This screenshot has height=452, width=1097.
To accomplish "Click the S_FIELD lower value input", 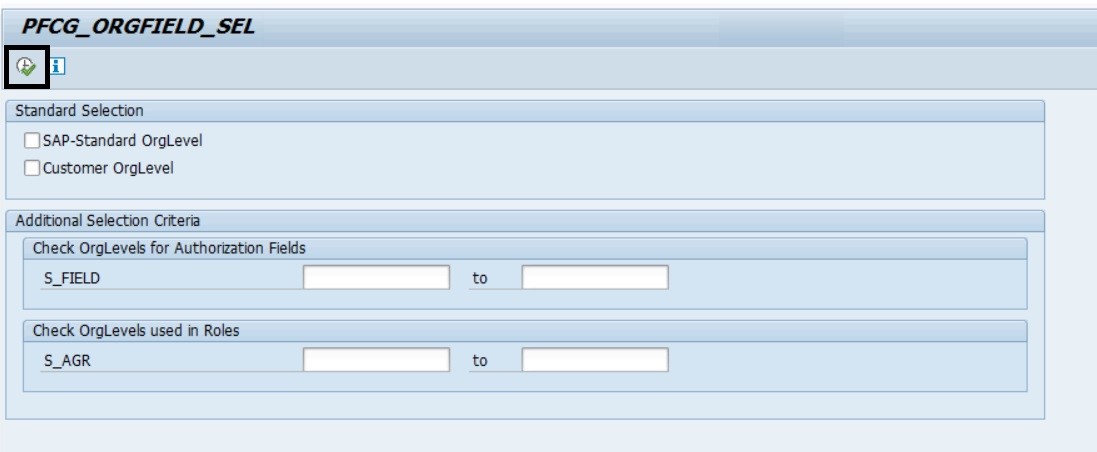I will [x=376, y=277].
